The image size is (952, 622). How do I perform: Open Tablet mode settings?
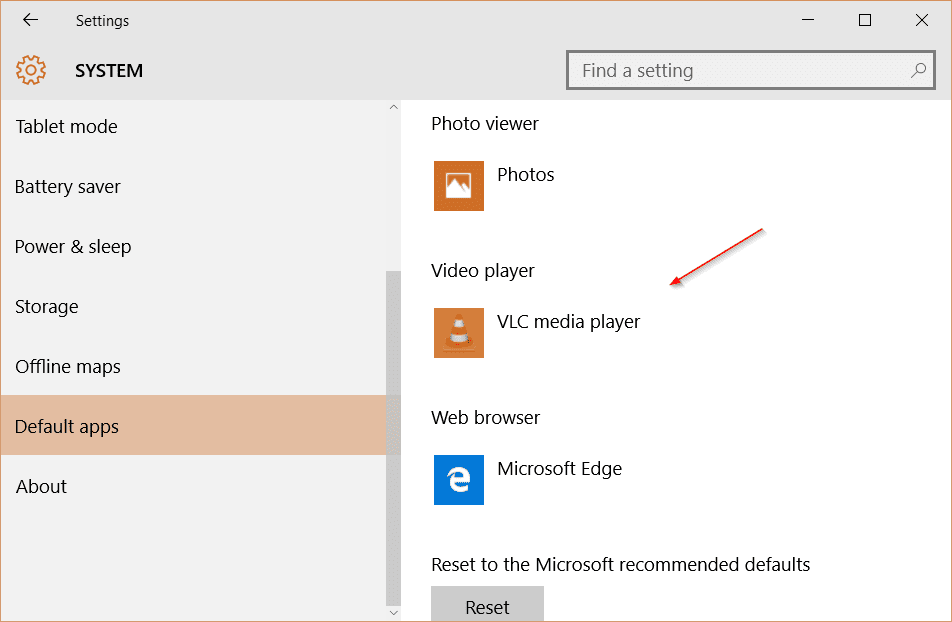tap(66, 127)
